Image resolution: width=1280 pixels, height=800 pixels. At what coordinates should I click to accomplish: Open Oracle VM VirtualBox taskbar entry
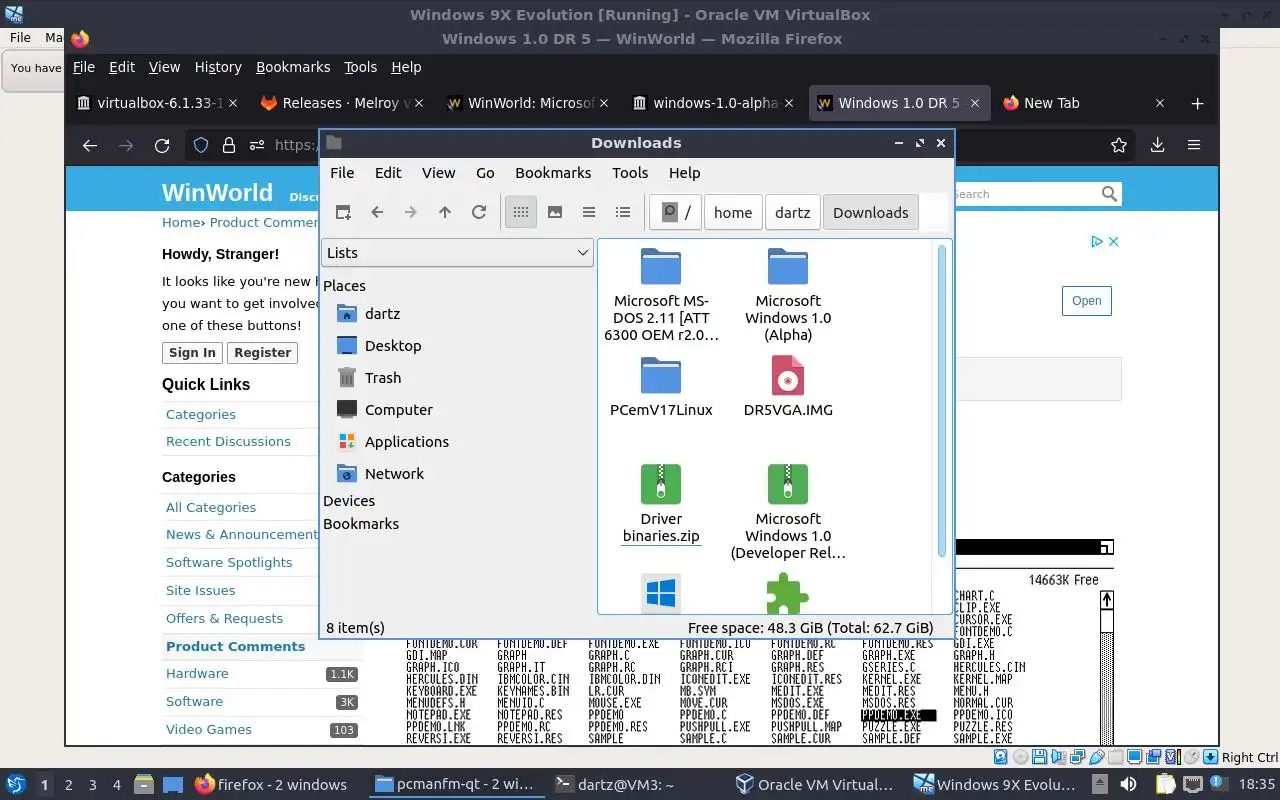tap(817, 785)
